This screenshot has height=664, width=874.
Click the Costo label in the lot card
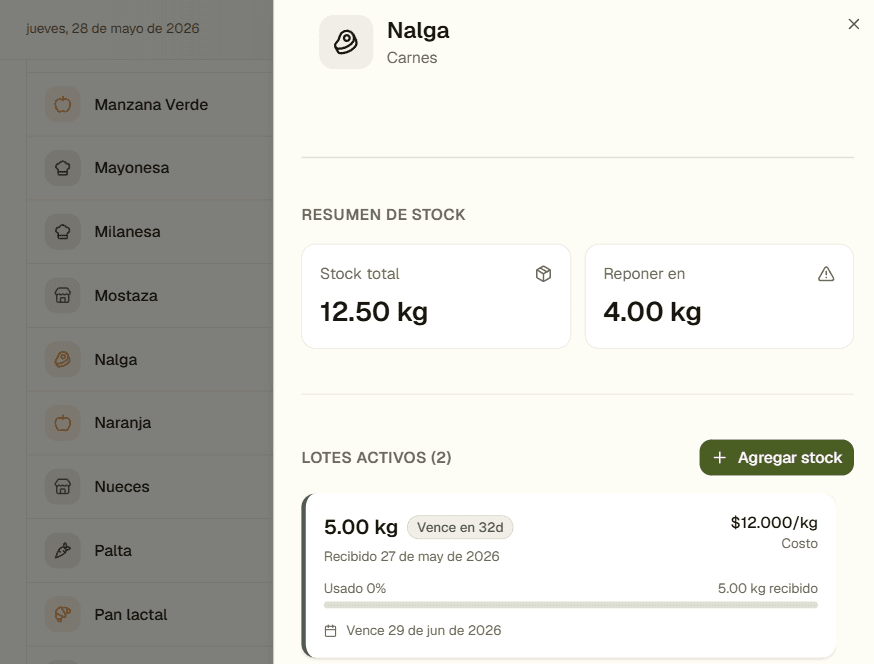[799, 543]
